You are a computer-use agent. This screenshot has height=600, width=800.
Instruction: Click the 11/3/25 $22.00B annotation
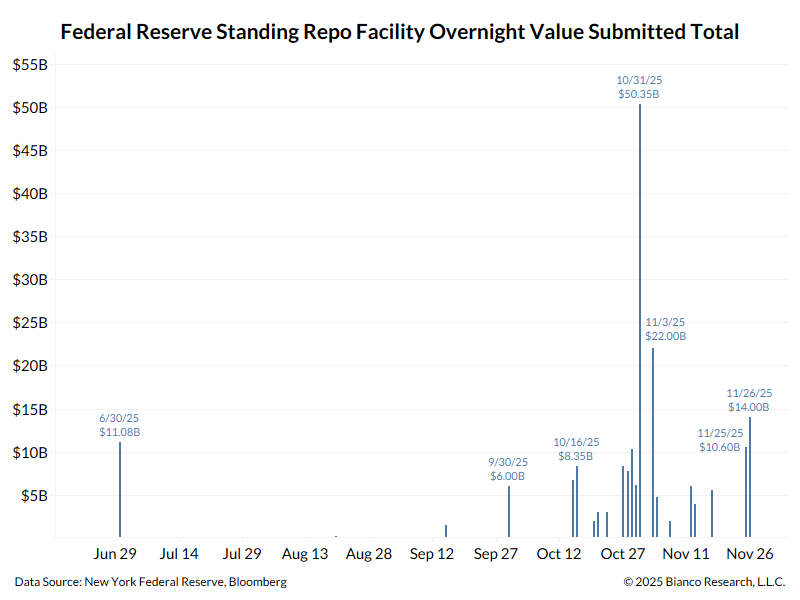coord(667,330)
